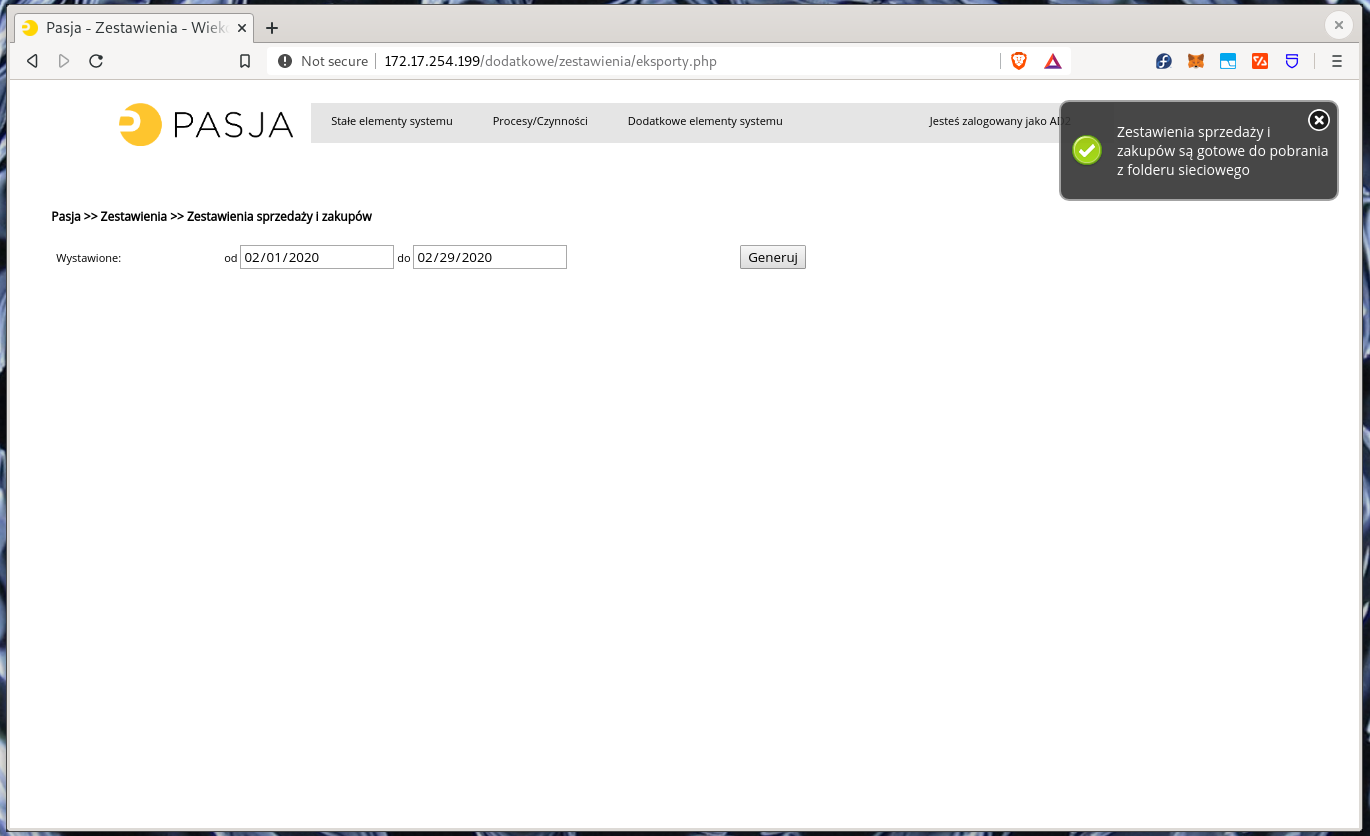The image size is (1370, 836).
Task: Close the browser window
Action: tap(1339, 25)
